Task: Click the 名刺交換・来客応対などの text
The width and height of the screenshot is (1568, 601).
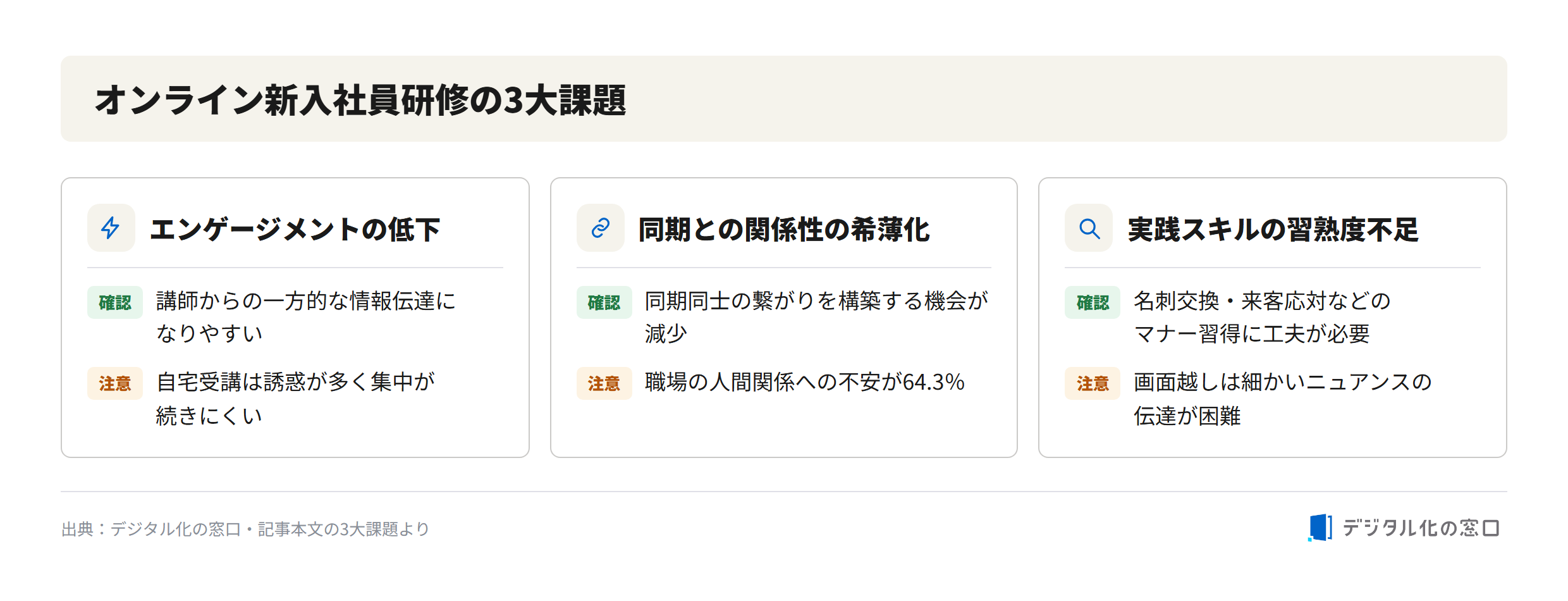Action: [1262, 301]
